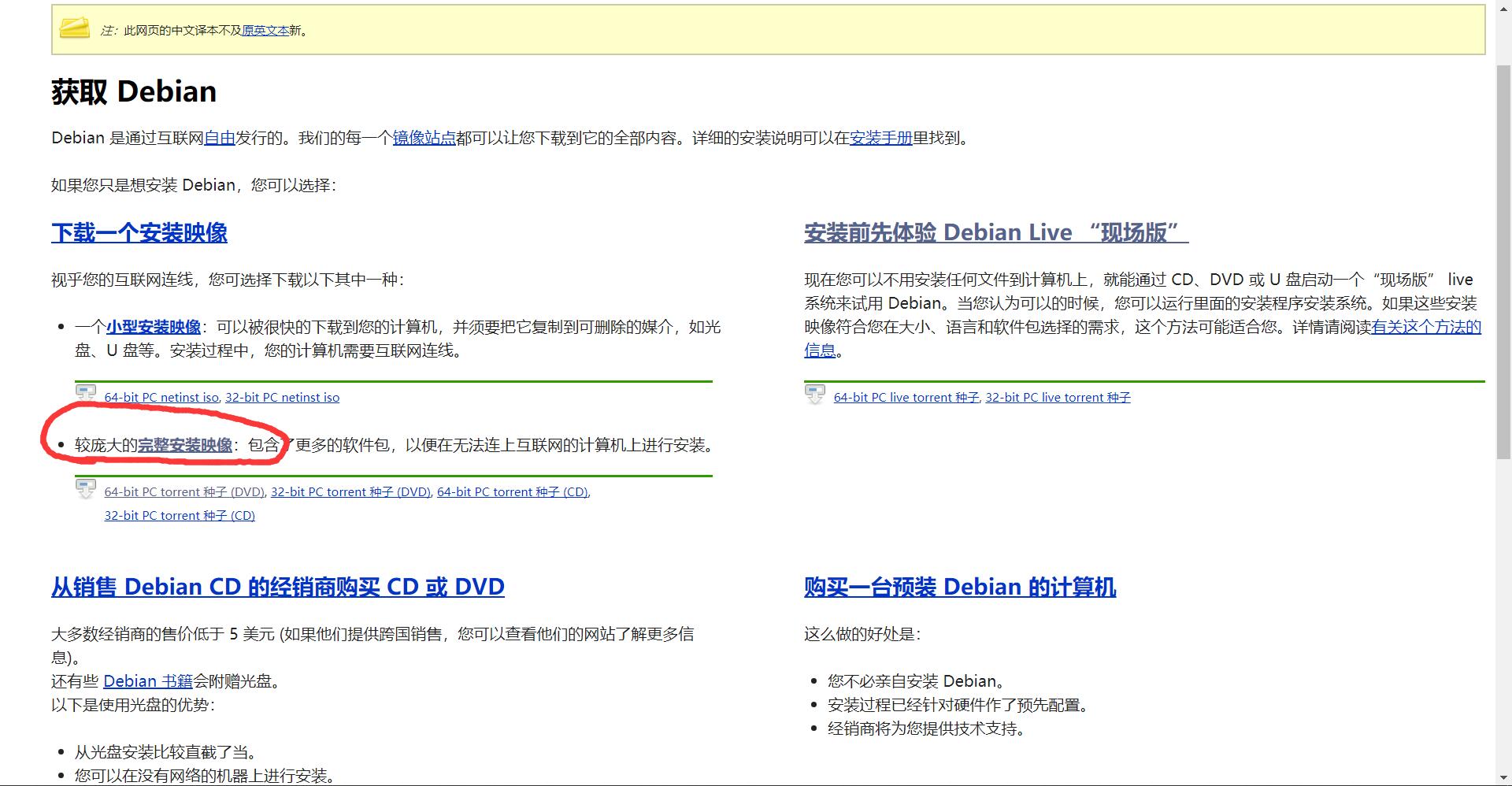1512x786 pixels.
Task: Open heading 从销售 Debian CD 的经销商购买
Action: point(278,587)
